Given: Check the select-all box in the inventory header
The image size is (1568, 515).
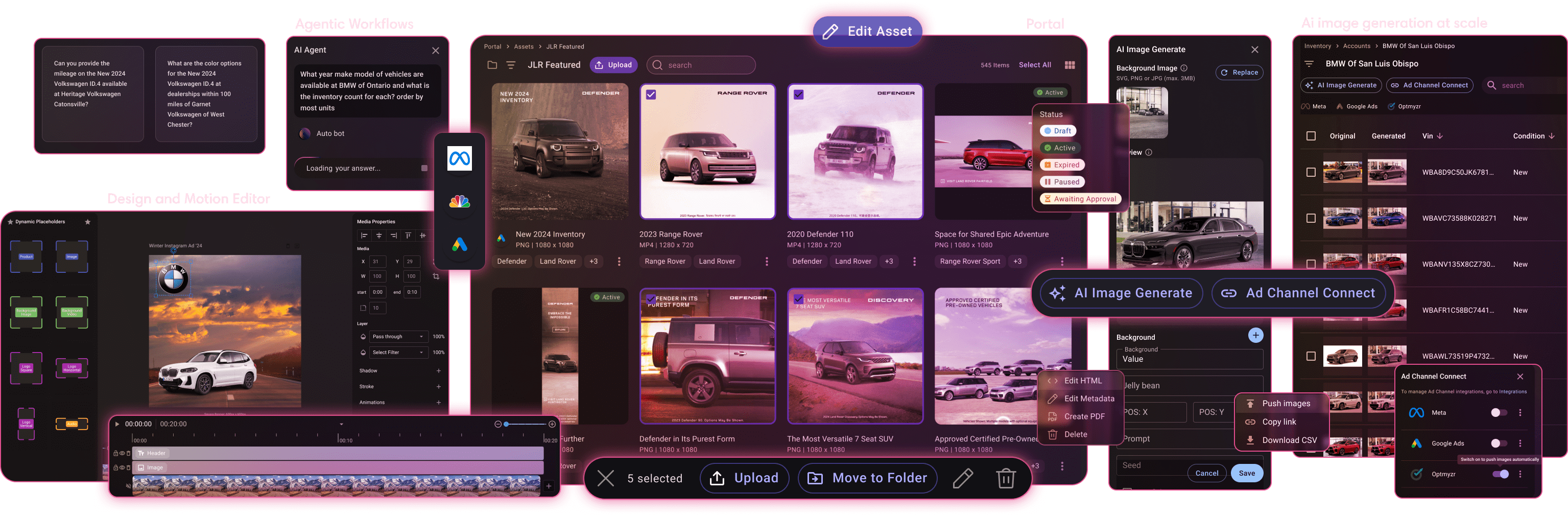Looking at the screenshot, I should click(x=1311, y=136).
